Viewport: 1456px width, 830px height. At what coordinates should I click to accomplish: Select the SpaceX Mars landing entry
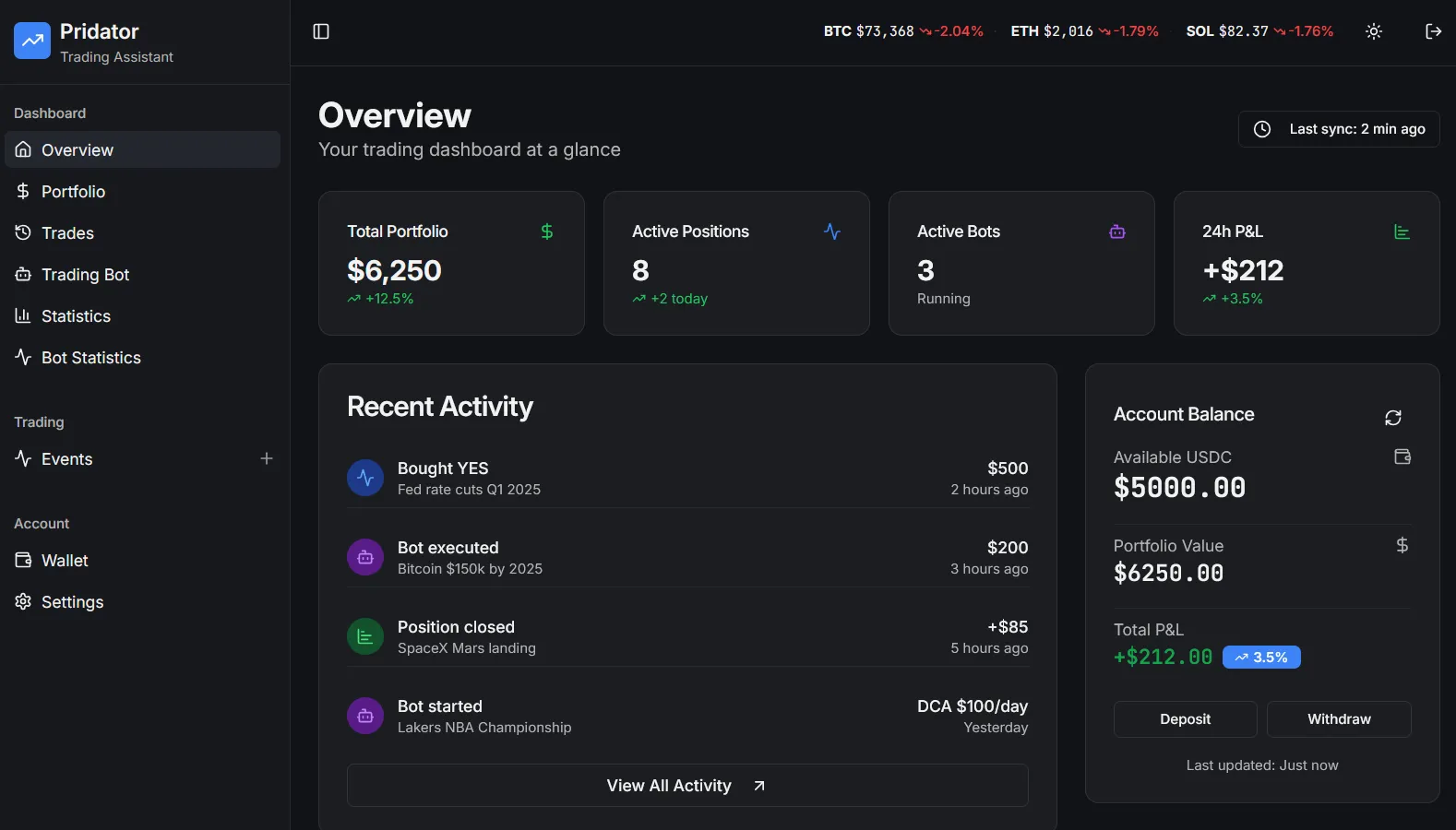click(687, 636)
